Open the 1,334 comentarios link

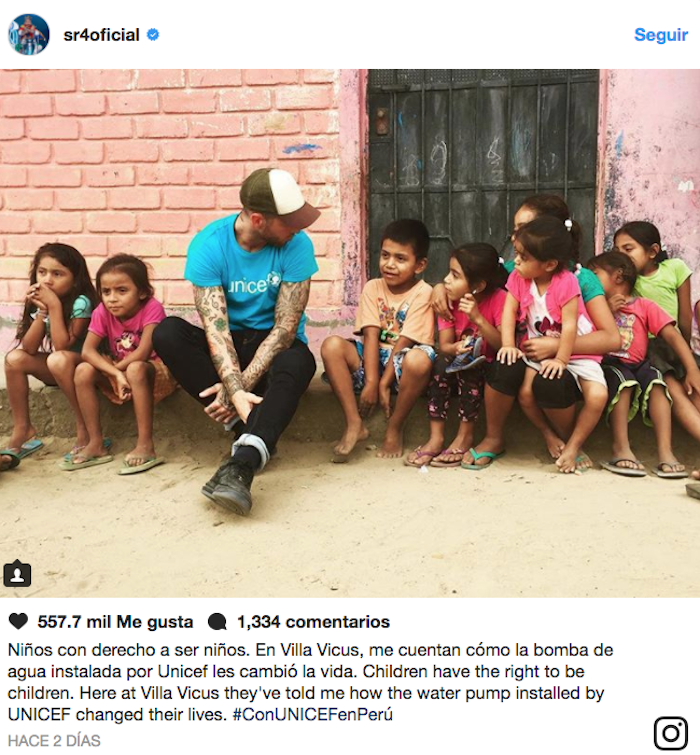tap(313, 622)
